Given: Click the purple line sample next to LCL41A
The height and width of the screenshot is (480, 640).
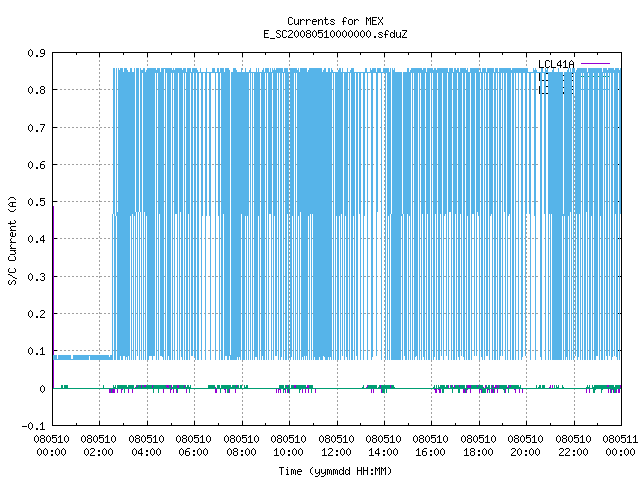Looking at the screenshot, I should coord(595,64).
